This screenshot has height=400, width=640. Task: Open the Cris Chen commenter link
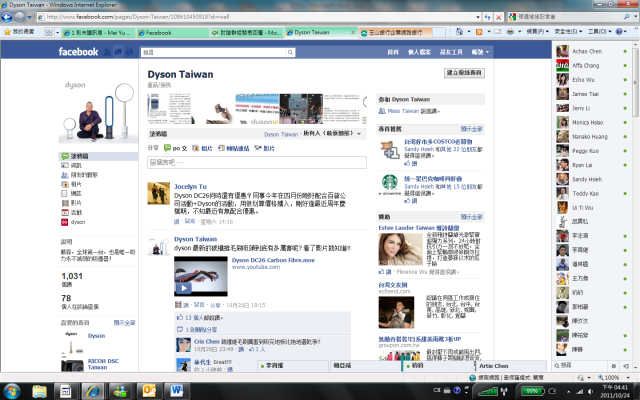(x=206, y=341)
